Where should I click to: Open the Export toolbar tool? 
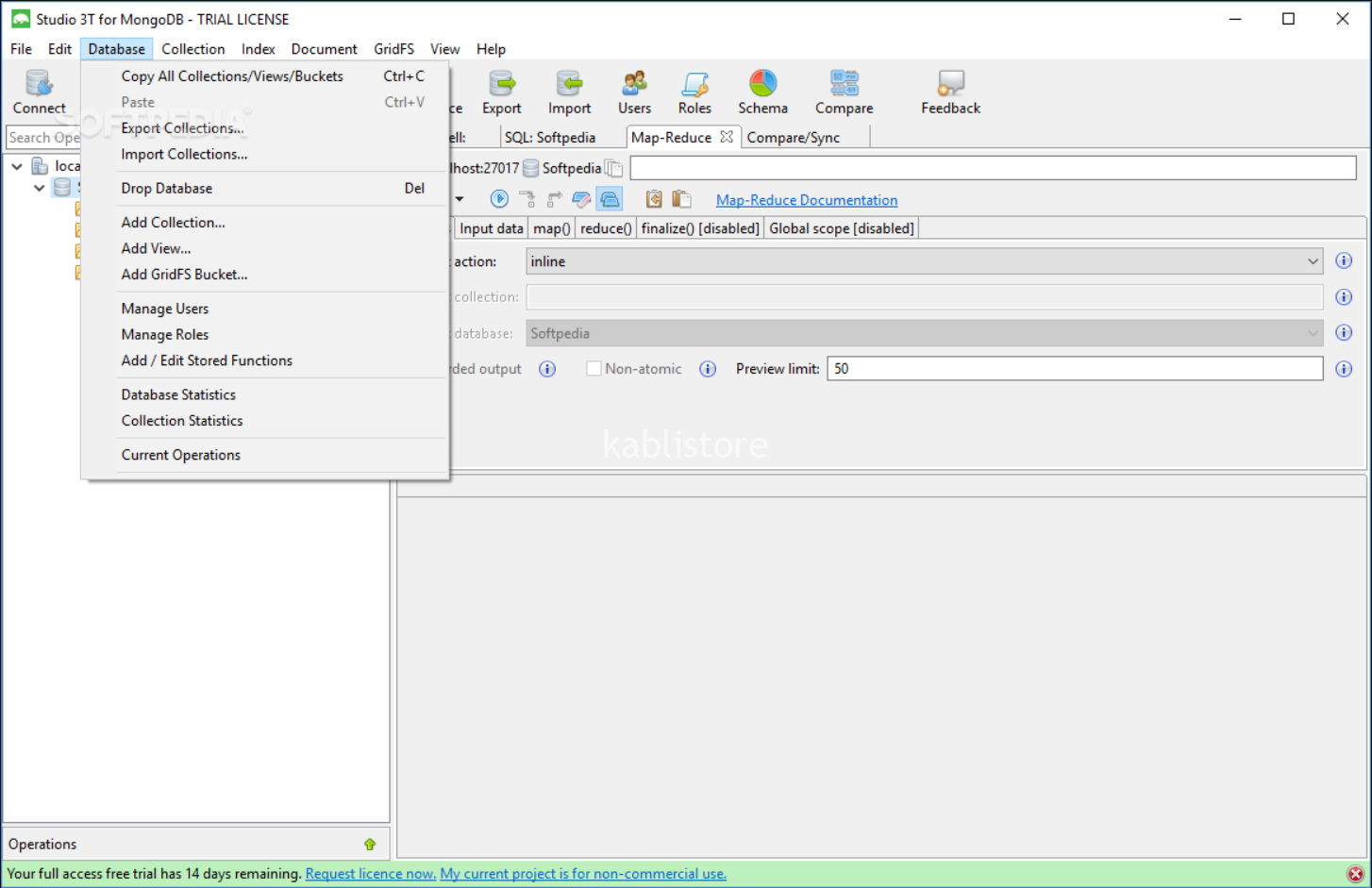click(x=501, y=92)
